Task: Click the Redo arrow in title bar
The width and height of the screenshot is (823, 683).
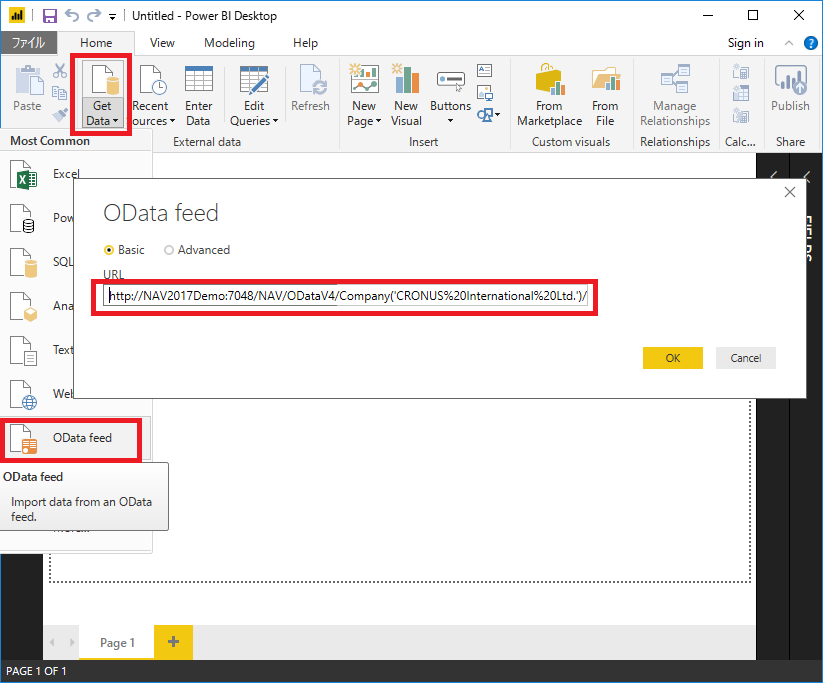Action: (93, 16)
